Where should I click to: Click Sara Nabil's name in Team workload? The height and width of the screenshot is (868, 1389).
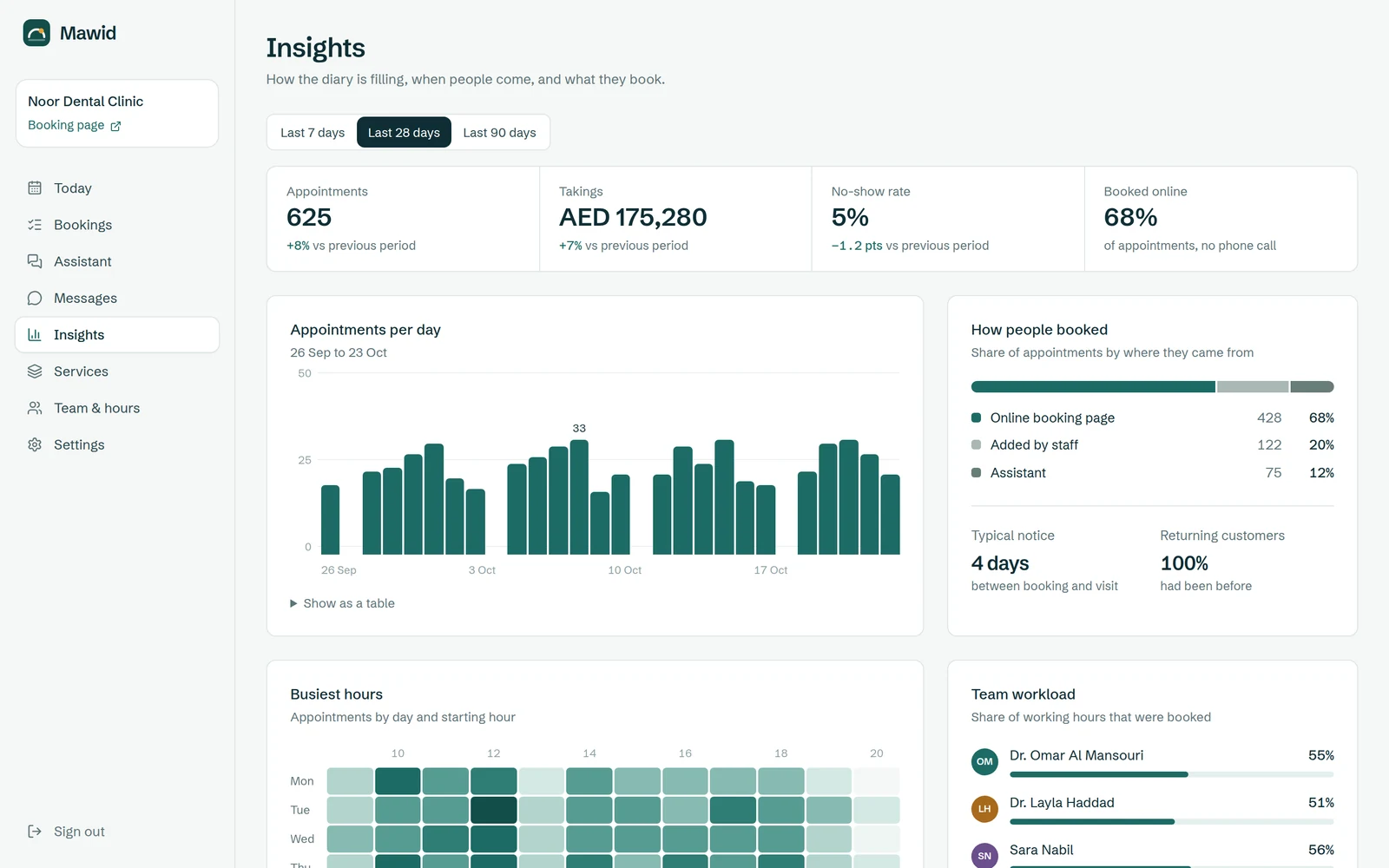[1042, 850]
